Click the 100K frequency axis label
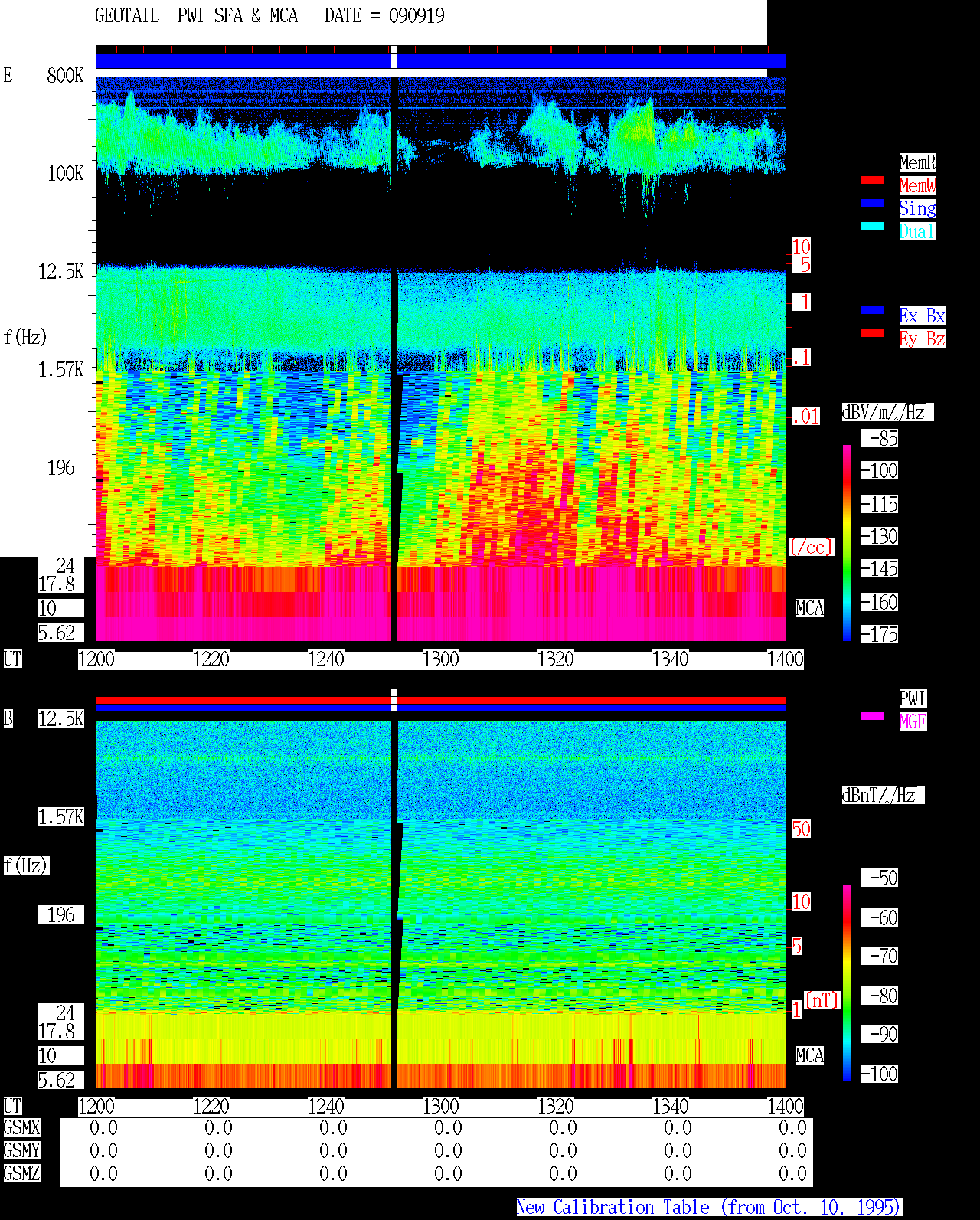The image size is (980, 1220). [x=65, y=173]
